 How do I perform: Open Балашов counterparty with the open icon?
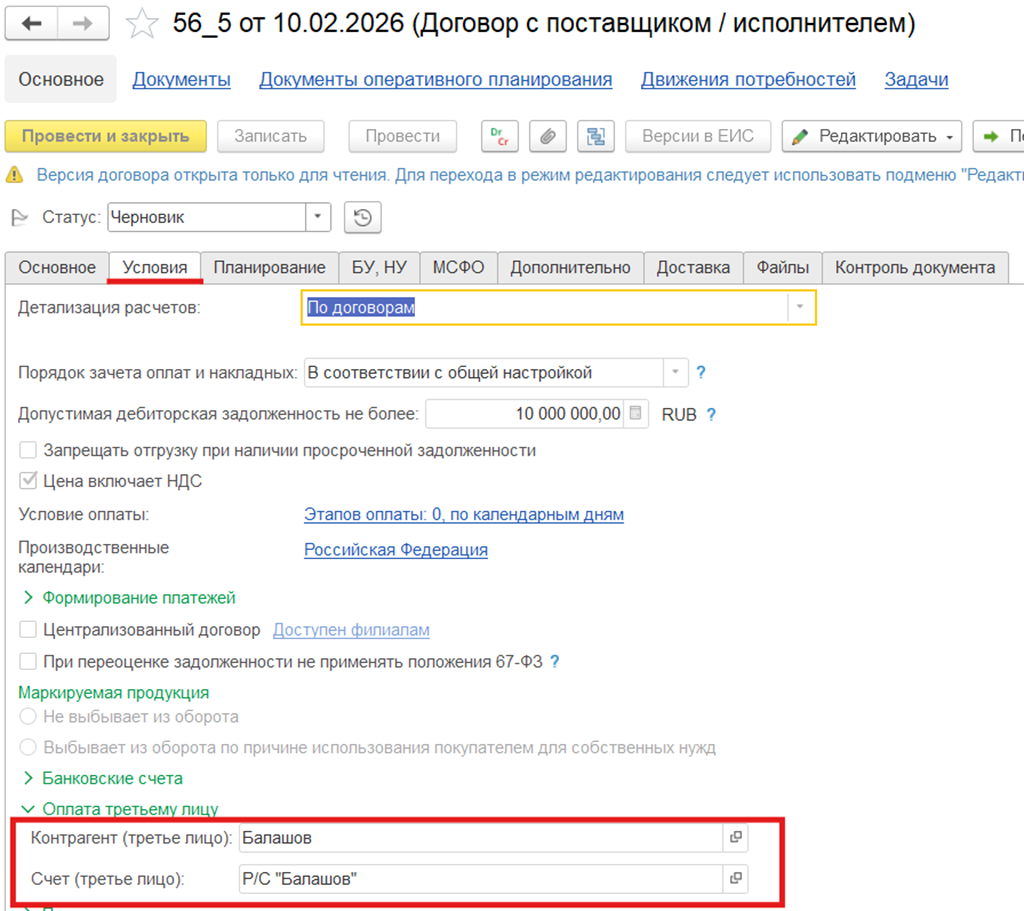point(735,837)
